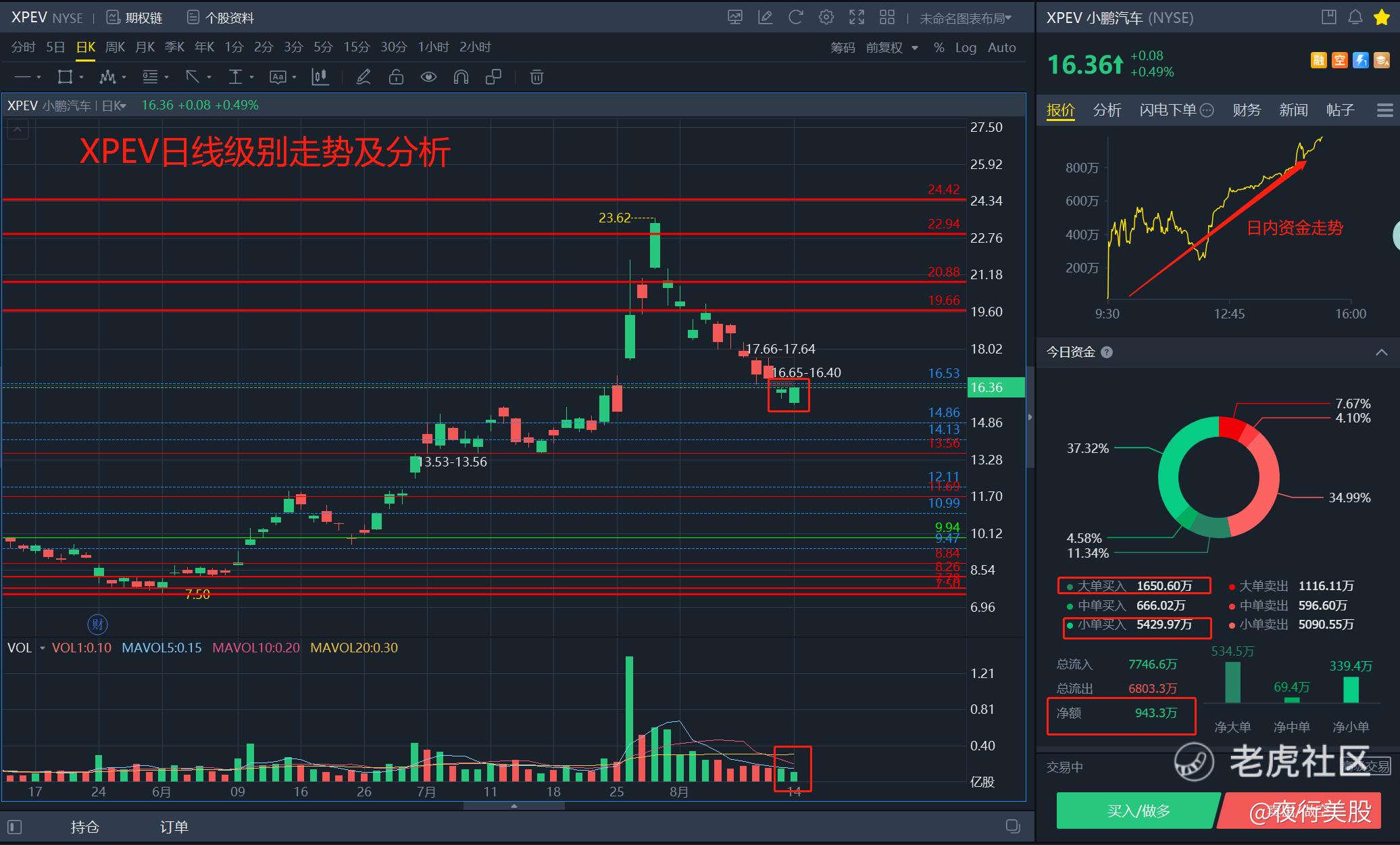
Task: Delete drawings with the trash icon
Action: click(x=536, y=77)
